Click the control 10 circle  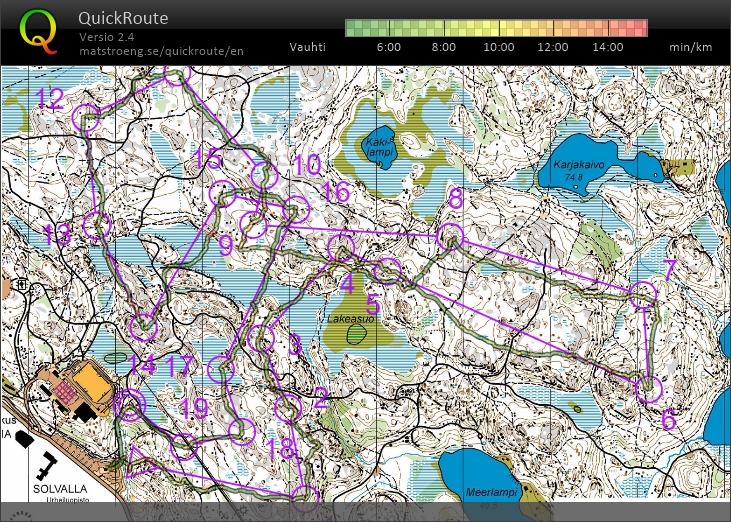(x=263, y=177)
